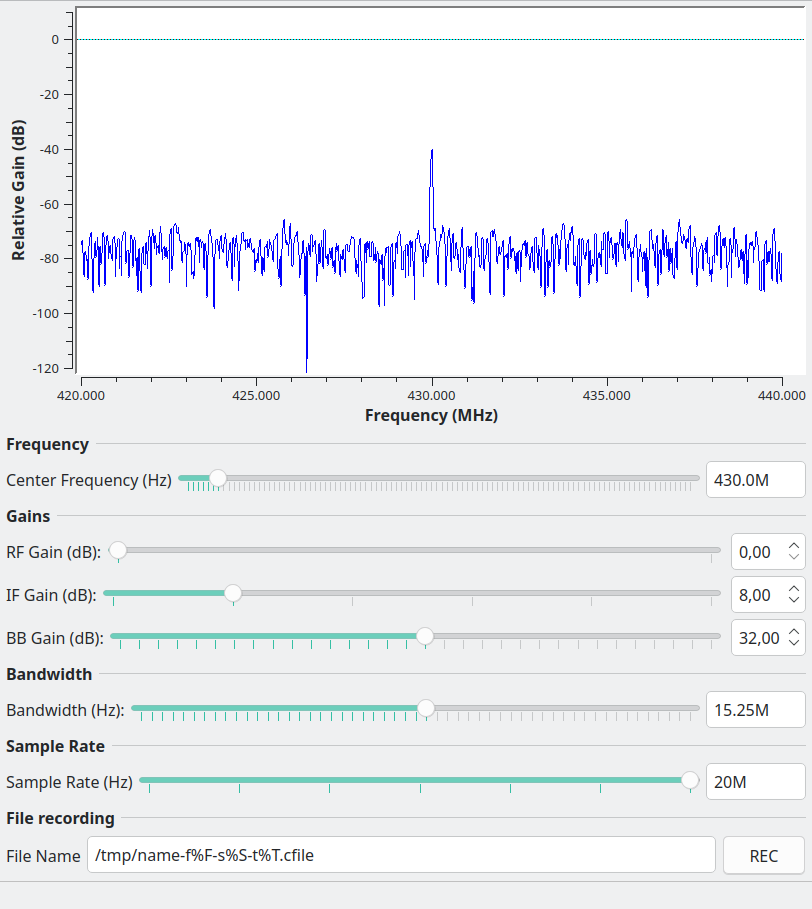The height and width of the screenshot is (909, 812).
Task: Focus the Center Frequency 430.0M field
Action: coord(756,479)
